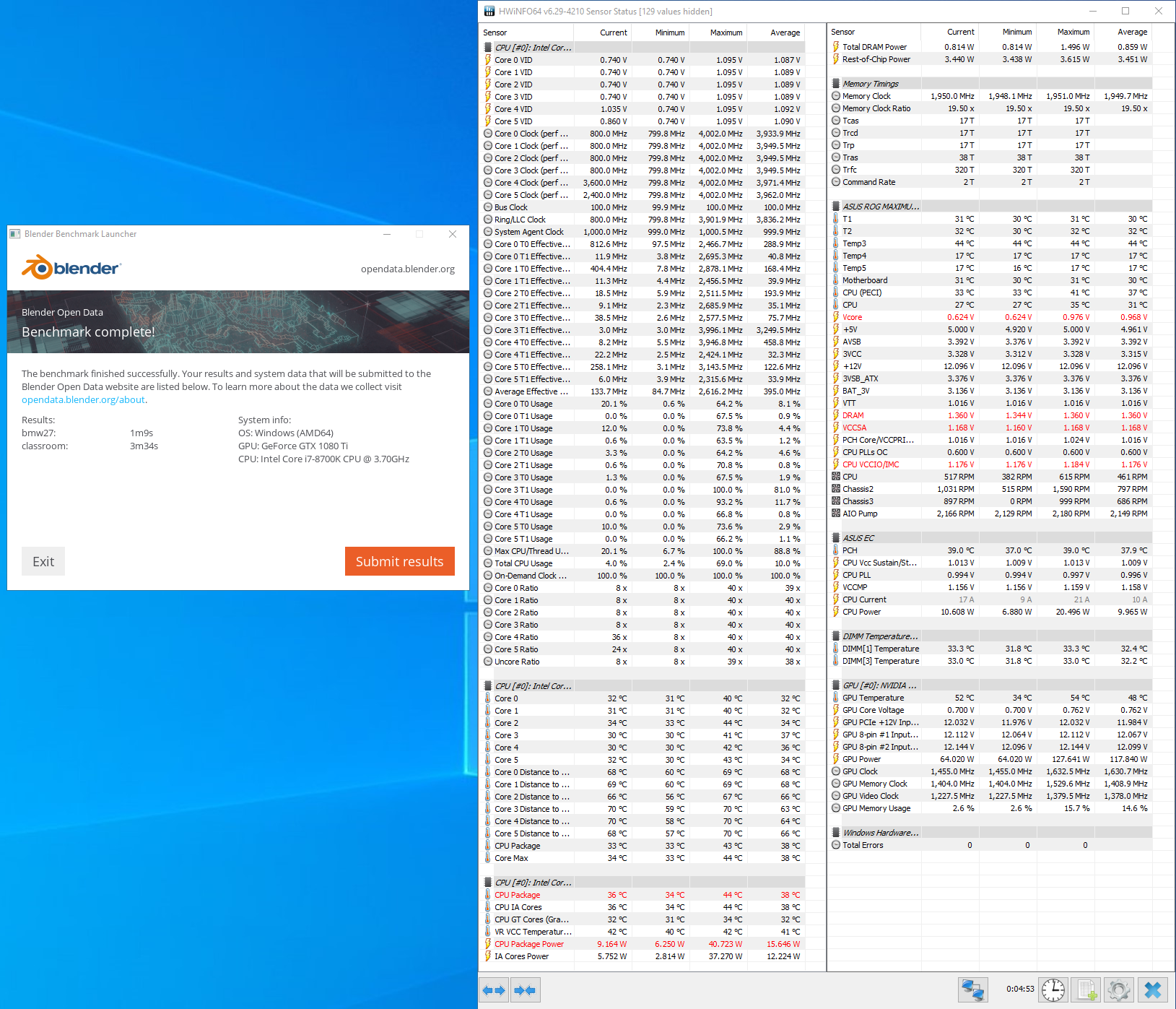The height and width of the screenshot is (1009, 1176).
Task: Click the expand layout double-arrow icon in HWiNFO
Action: pos(495,990)
